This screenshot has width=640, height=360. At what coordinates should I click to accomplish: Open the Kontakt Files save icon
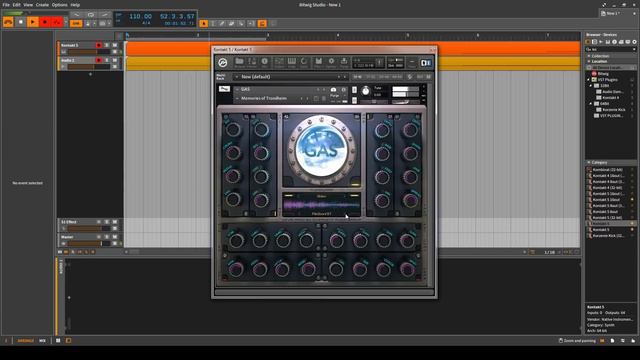point(318,62)
